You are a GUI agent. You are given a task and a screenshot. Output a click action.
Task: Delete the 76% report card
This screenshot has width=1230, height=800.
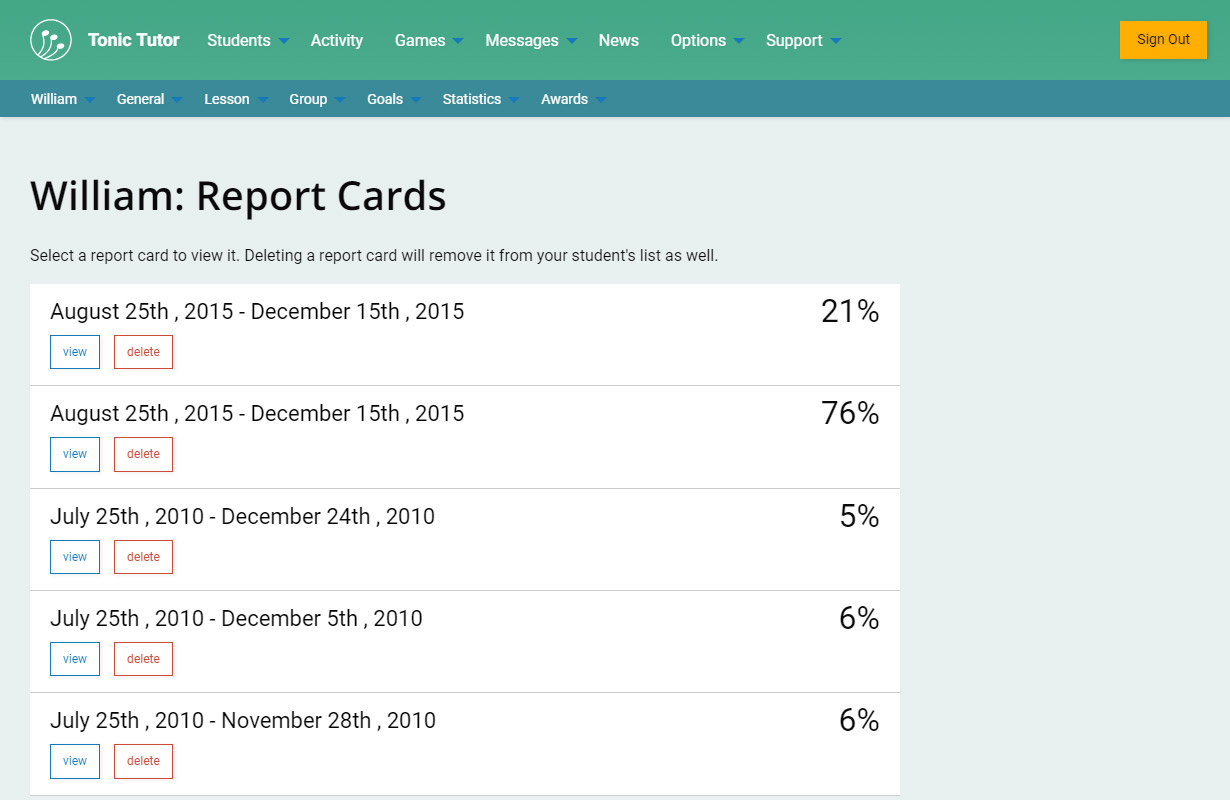coord(143,454)
